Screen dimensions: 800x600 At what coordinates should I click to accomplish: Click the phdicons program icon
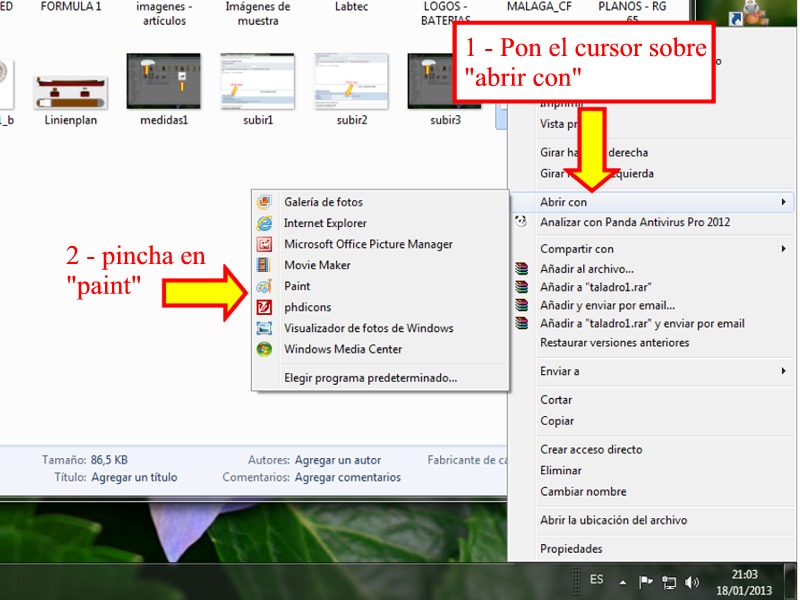tap(264, 307)
